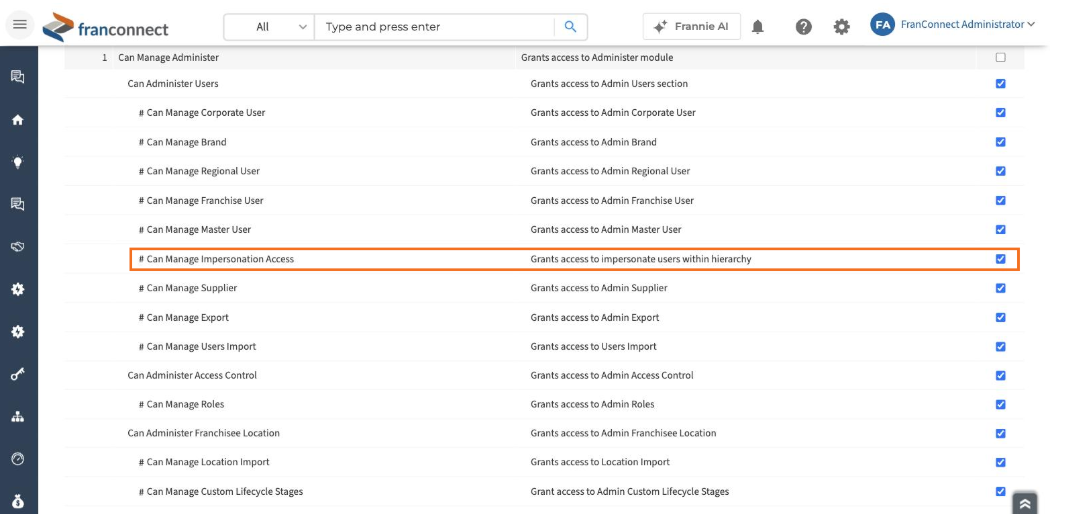
Task: Click Can Manage Impersonation Access label
Action: click(216, 259)
